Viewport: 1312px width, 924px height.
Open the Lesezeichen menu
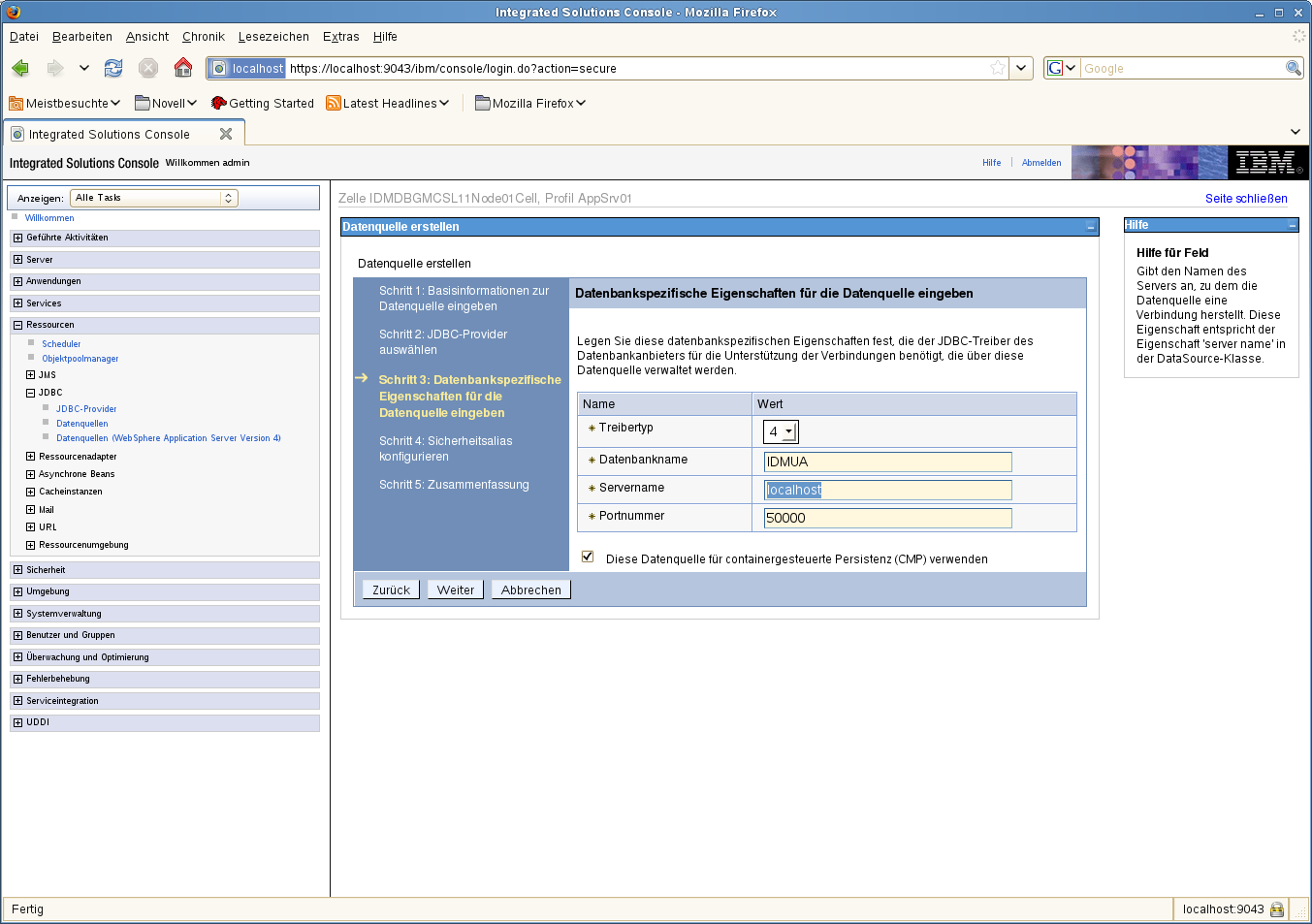click(273, 37)
